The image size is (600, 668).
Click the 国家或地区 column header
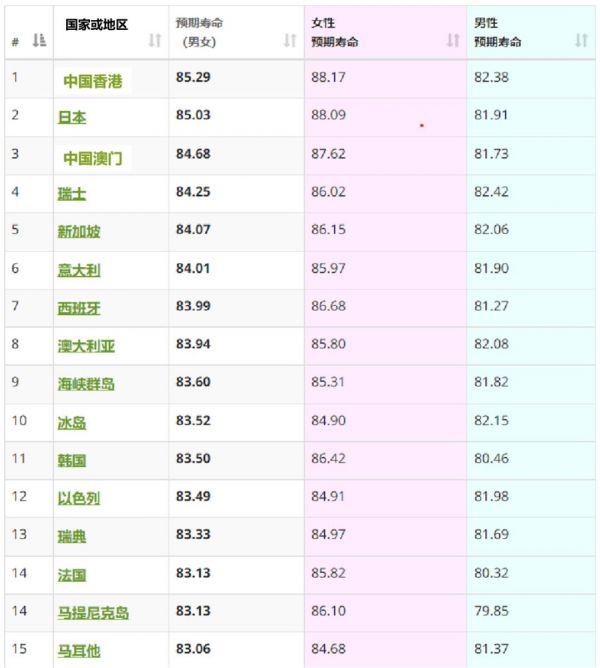coord(96,25)
